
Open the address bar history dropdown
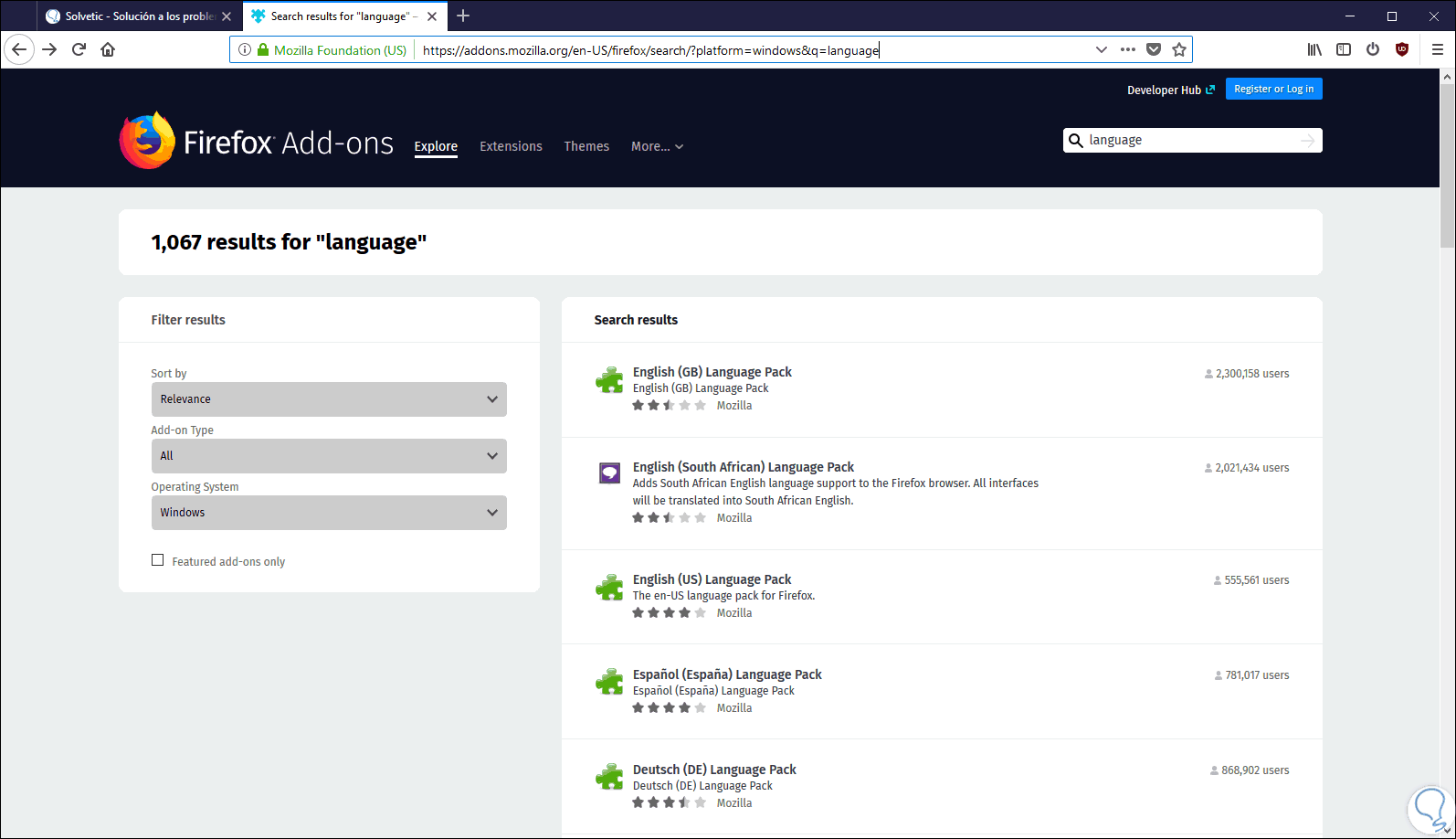point(1102,50)
